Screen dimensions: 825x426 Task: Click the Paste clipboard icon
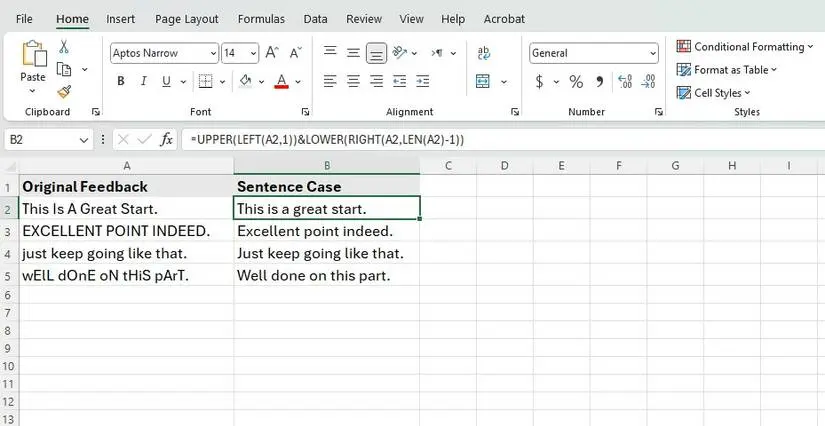34,54
